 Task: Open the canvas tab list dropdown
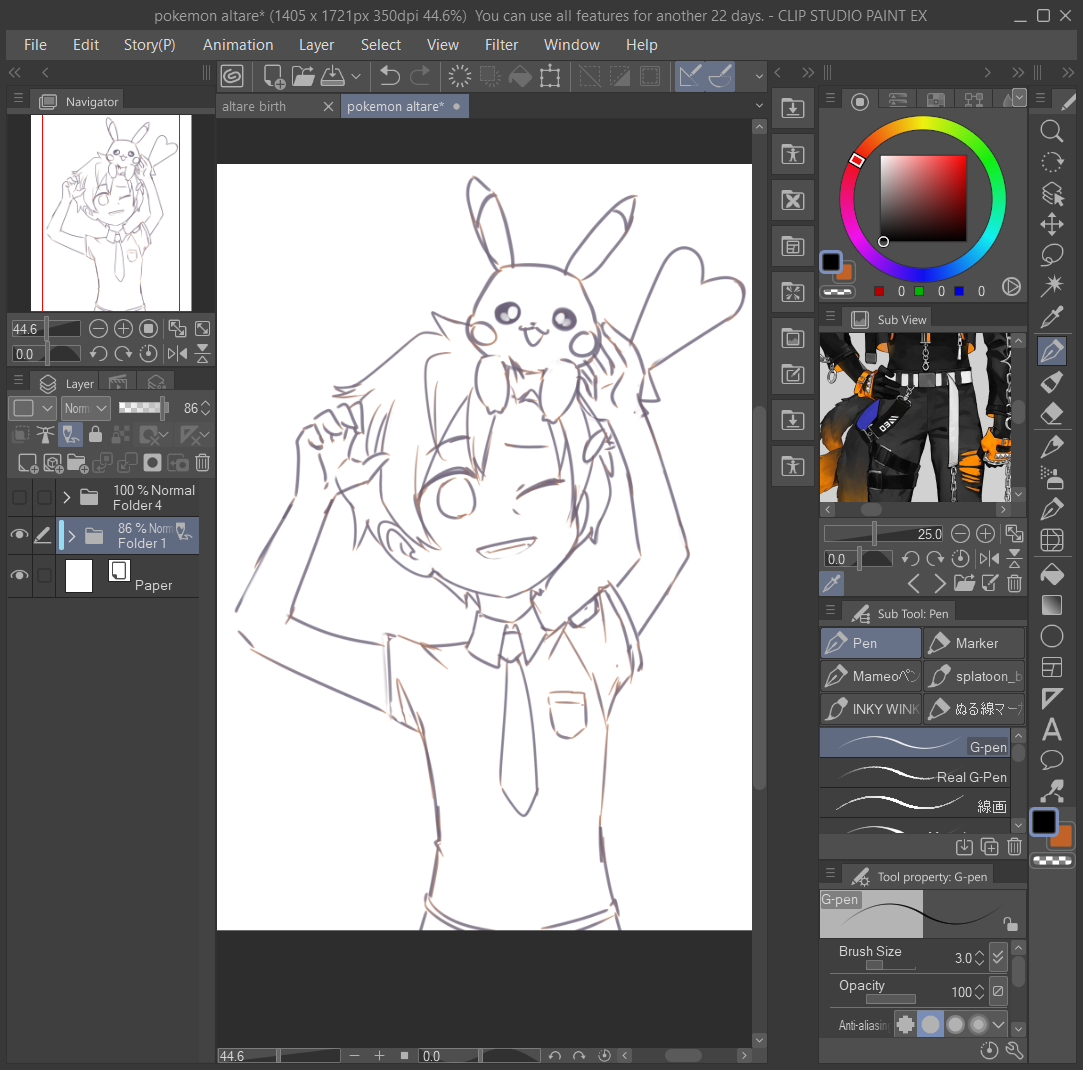click(759, 106)
